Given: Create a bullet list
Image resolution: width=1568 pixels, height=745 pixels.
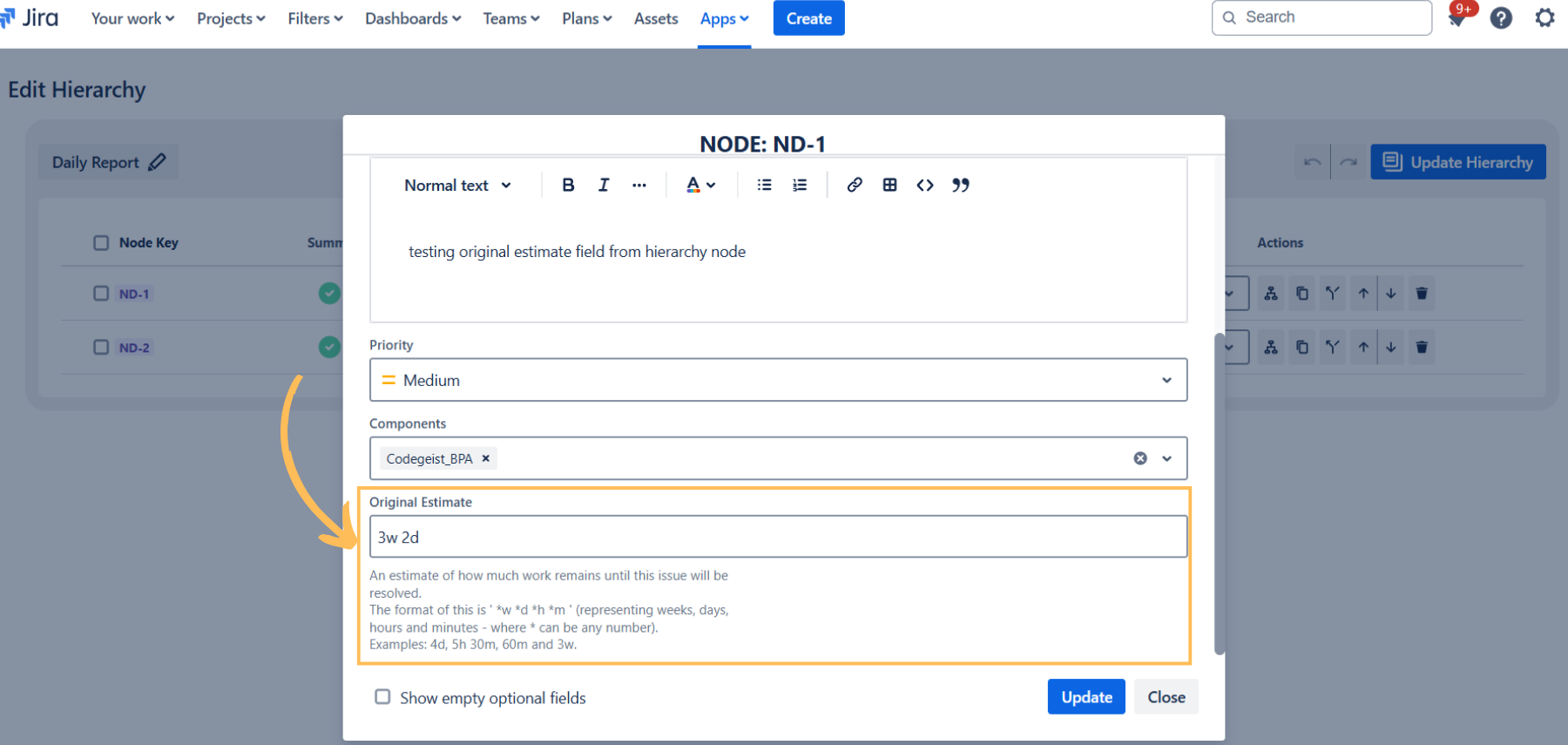Looking at the screenshot, I should 764,185.
